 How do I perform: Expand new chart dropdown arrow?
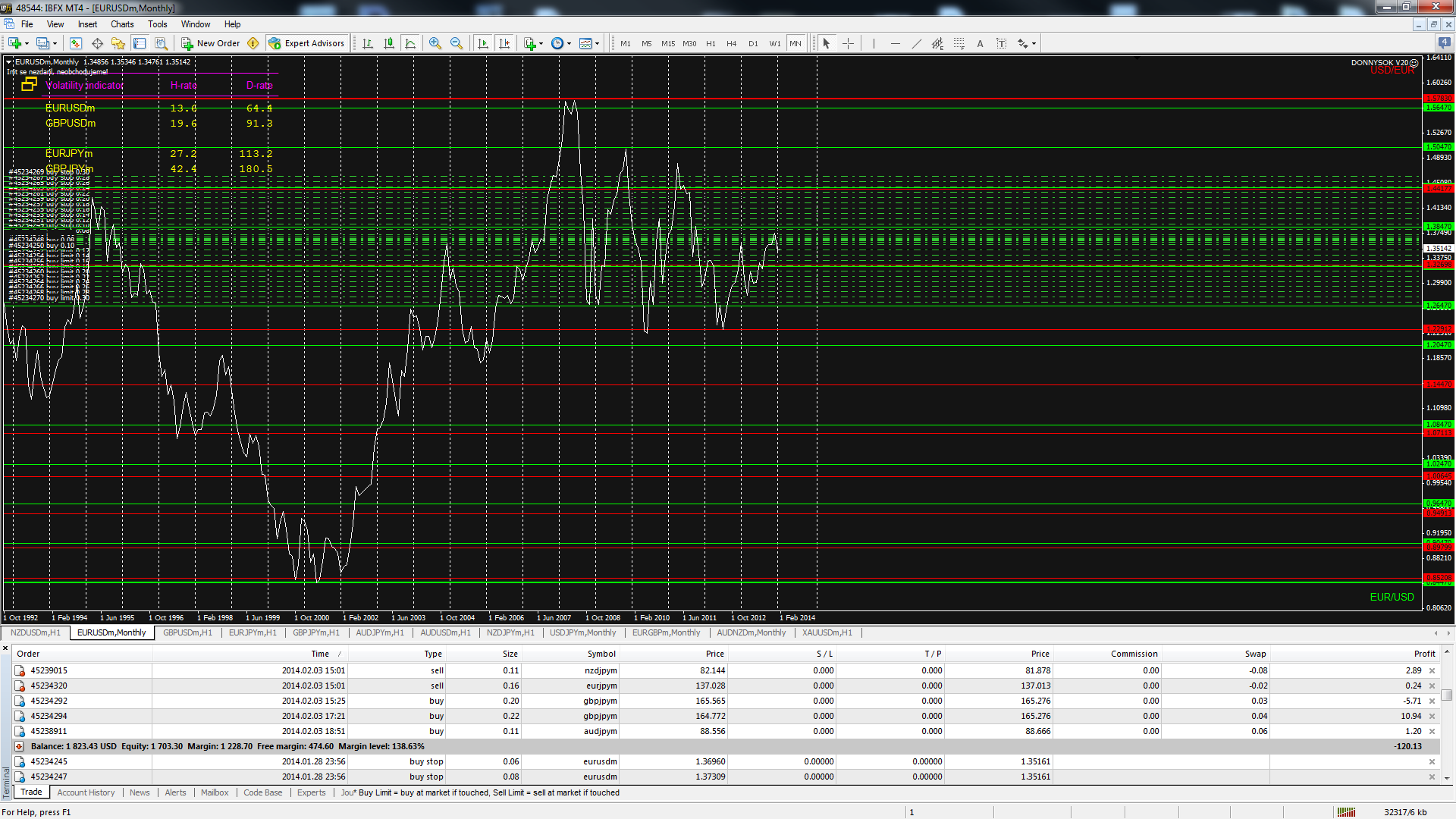point(27,44)
